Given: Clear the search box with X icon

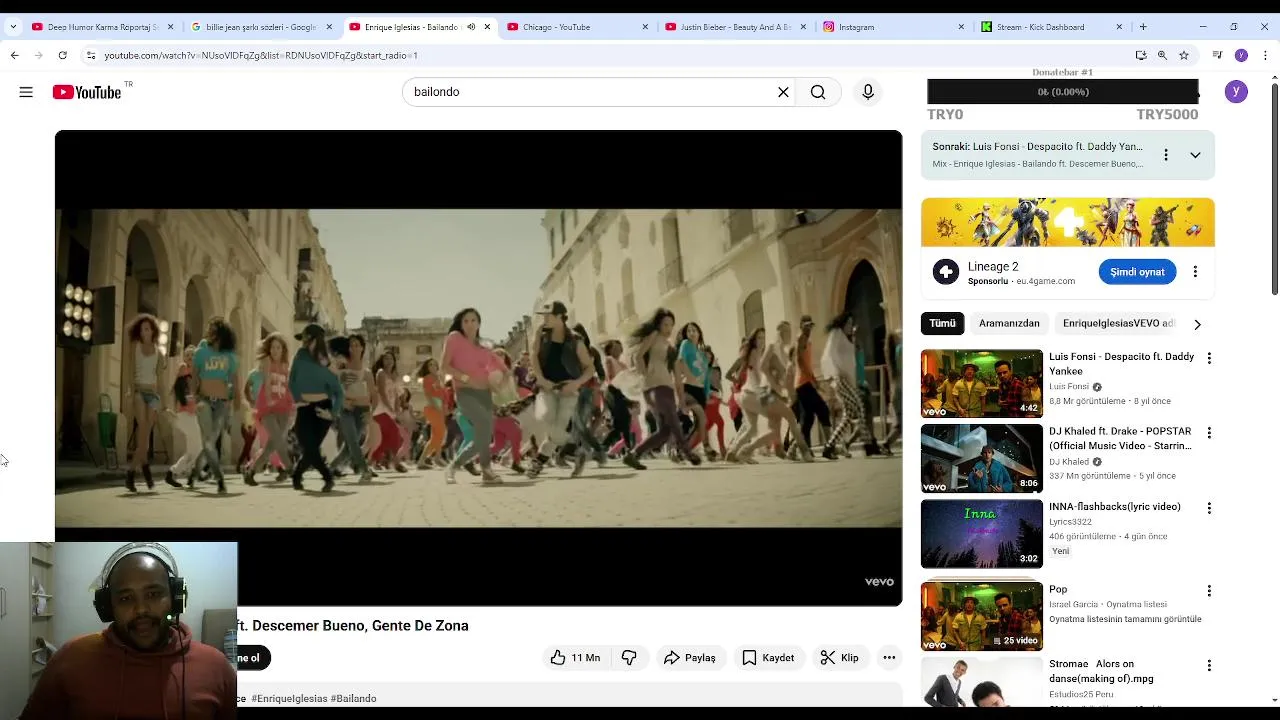Looking at the screenshot, I should (783, 92).
